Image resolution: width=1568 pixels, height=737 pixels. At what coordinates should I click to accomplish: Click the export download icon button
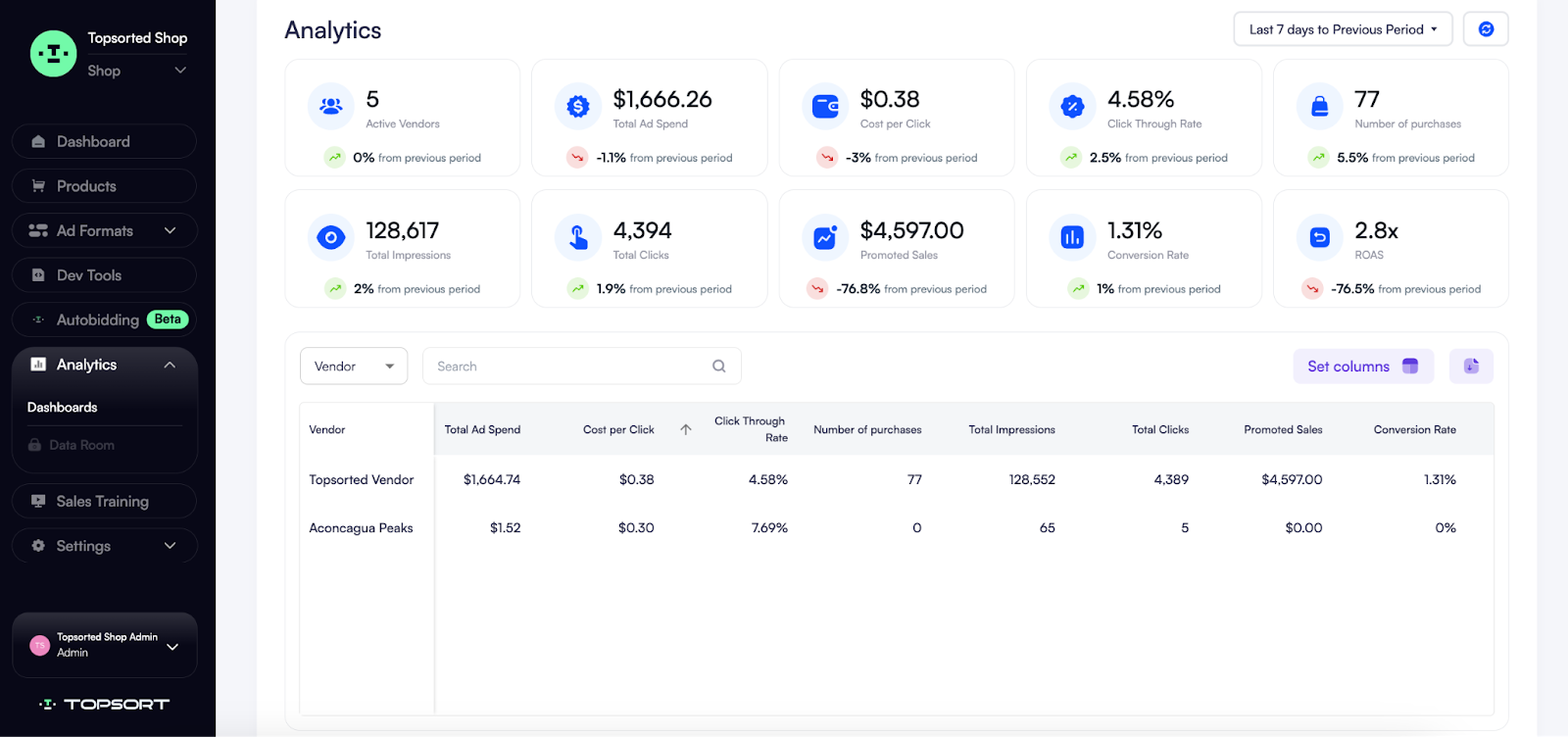1471,366
